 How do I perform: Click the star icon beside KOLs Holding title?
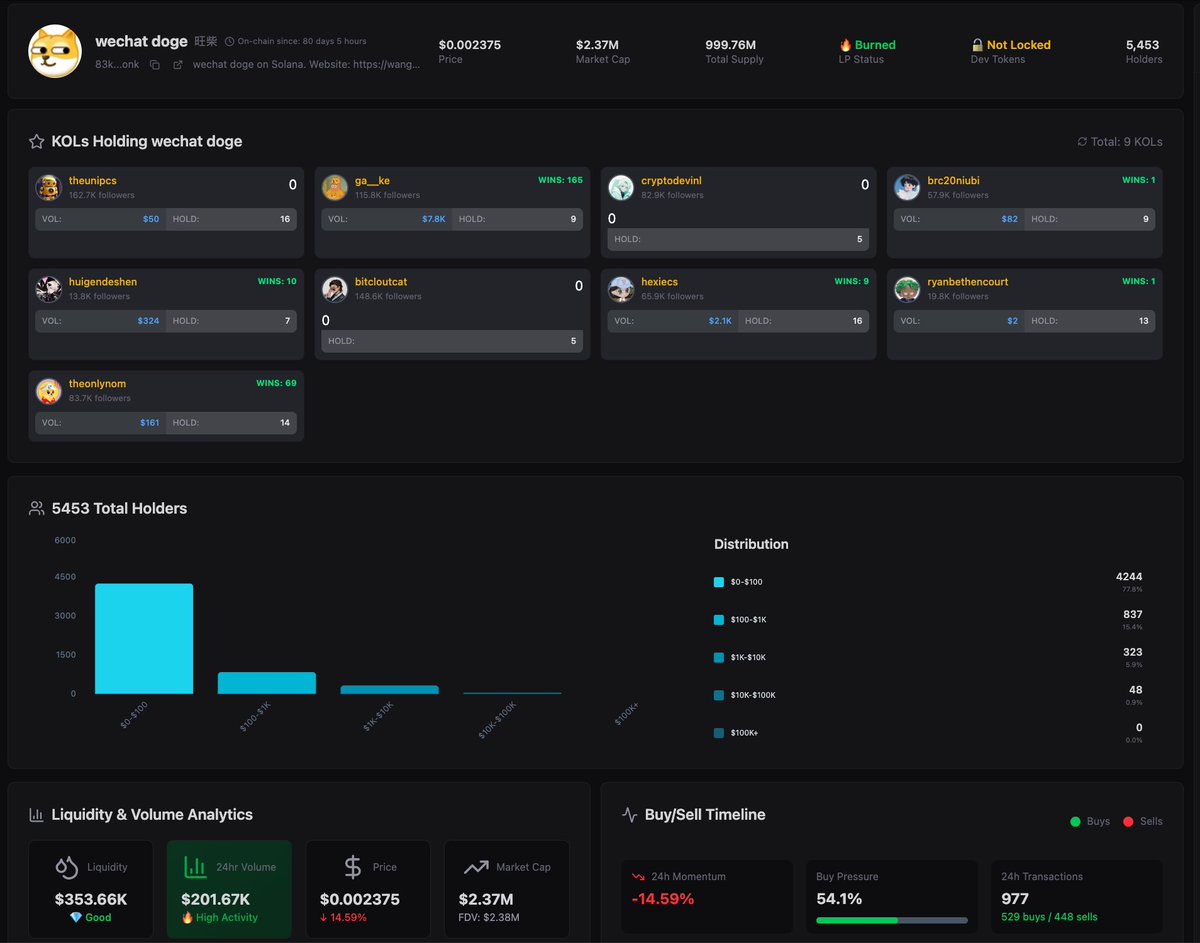pyautogui.click(x=37, y=142)
